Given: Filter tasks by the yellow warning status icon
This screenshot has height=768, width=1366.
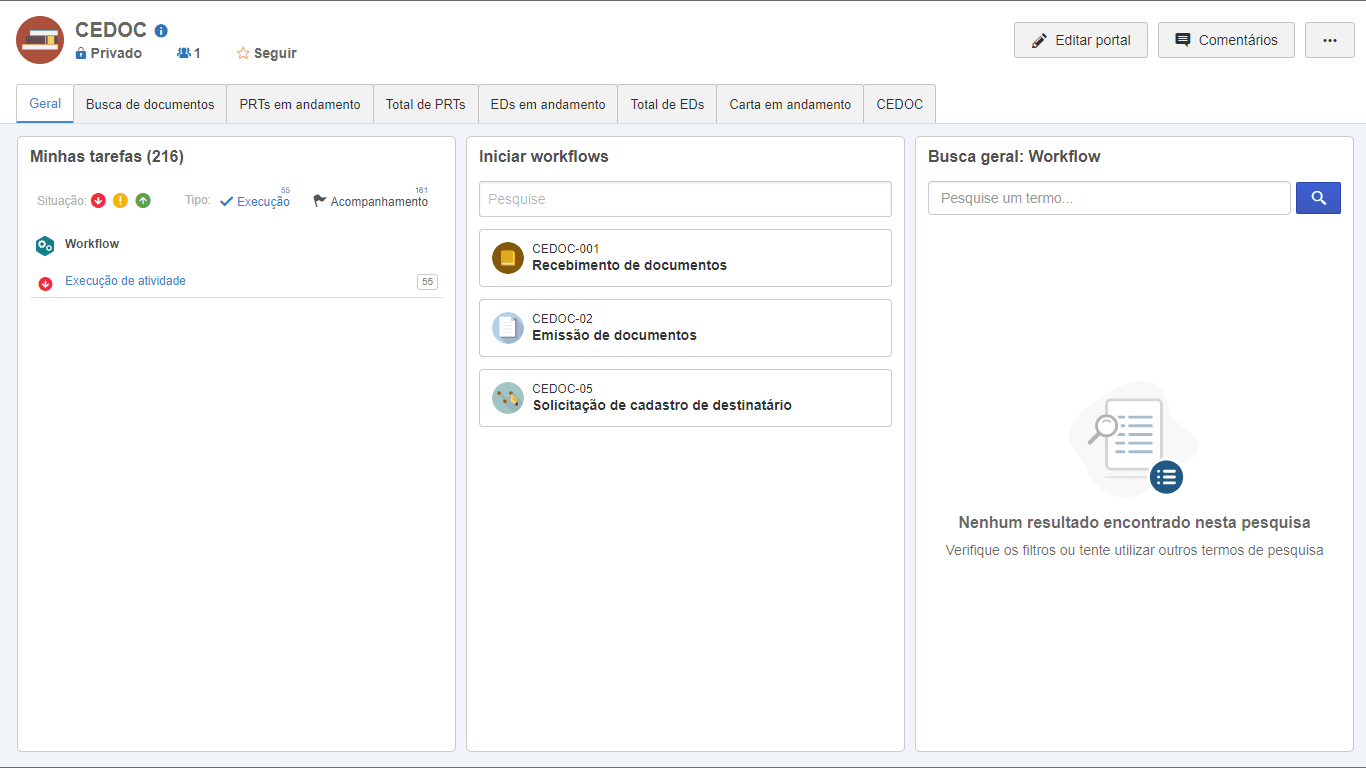Looking at the screenshot, I should pyautogui.click(x=120, y=201).
